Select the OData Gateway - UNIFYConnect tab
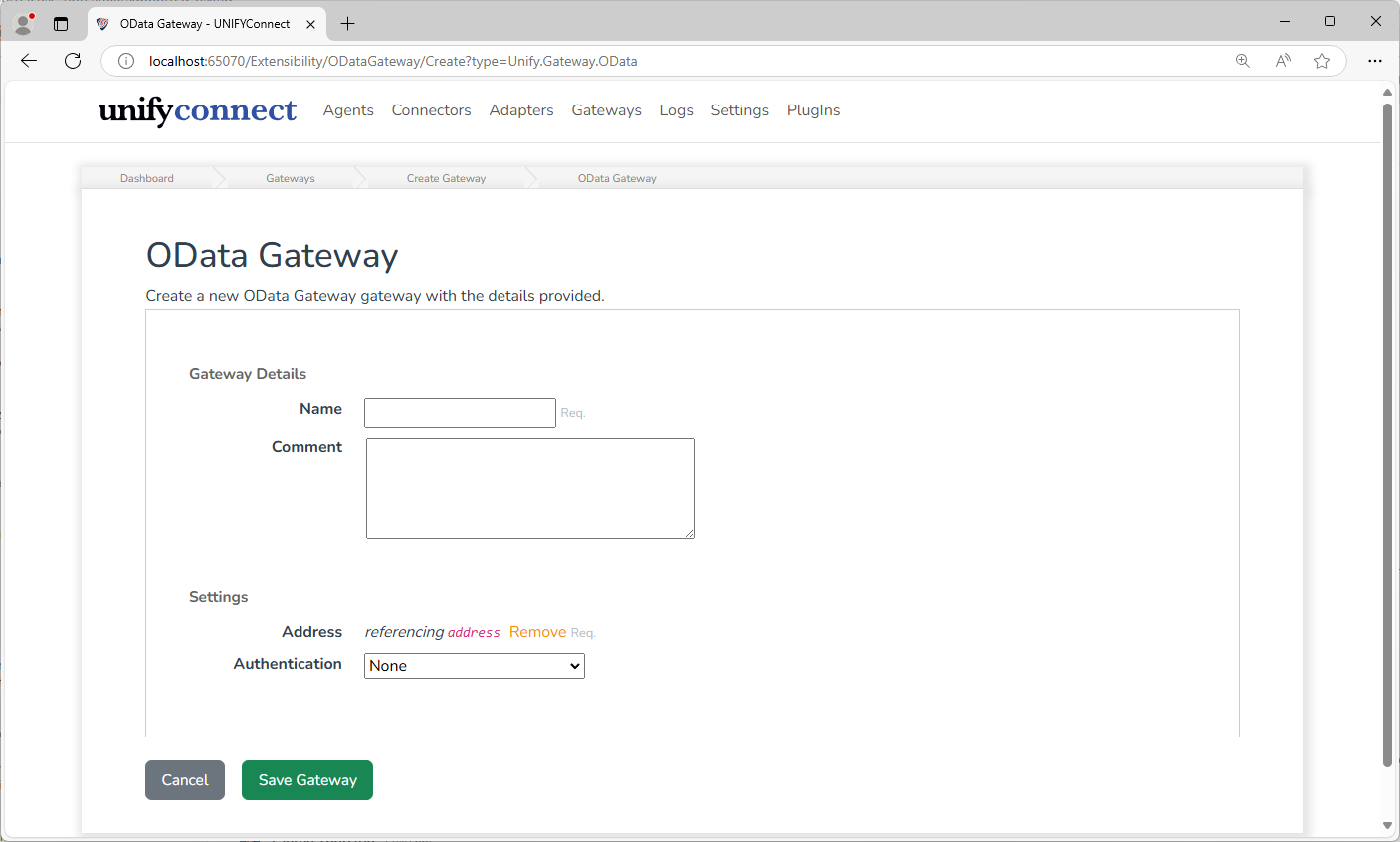This screenshot has height=842, width=1400. (x=206, y=24)
